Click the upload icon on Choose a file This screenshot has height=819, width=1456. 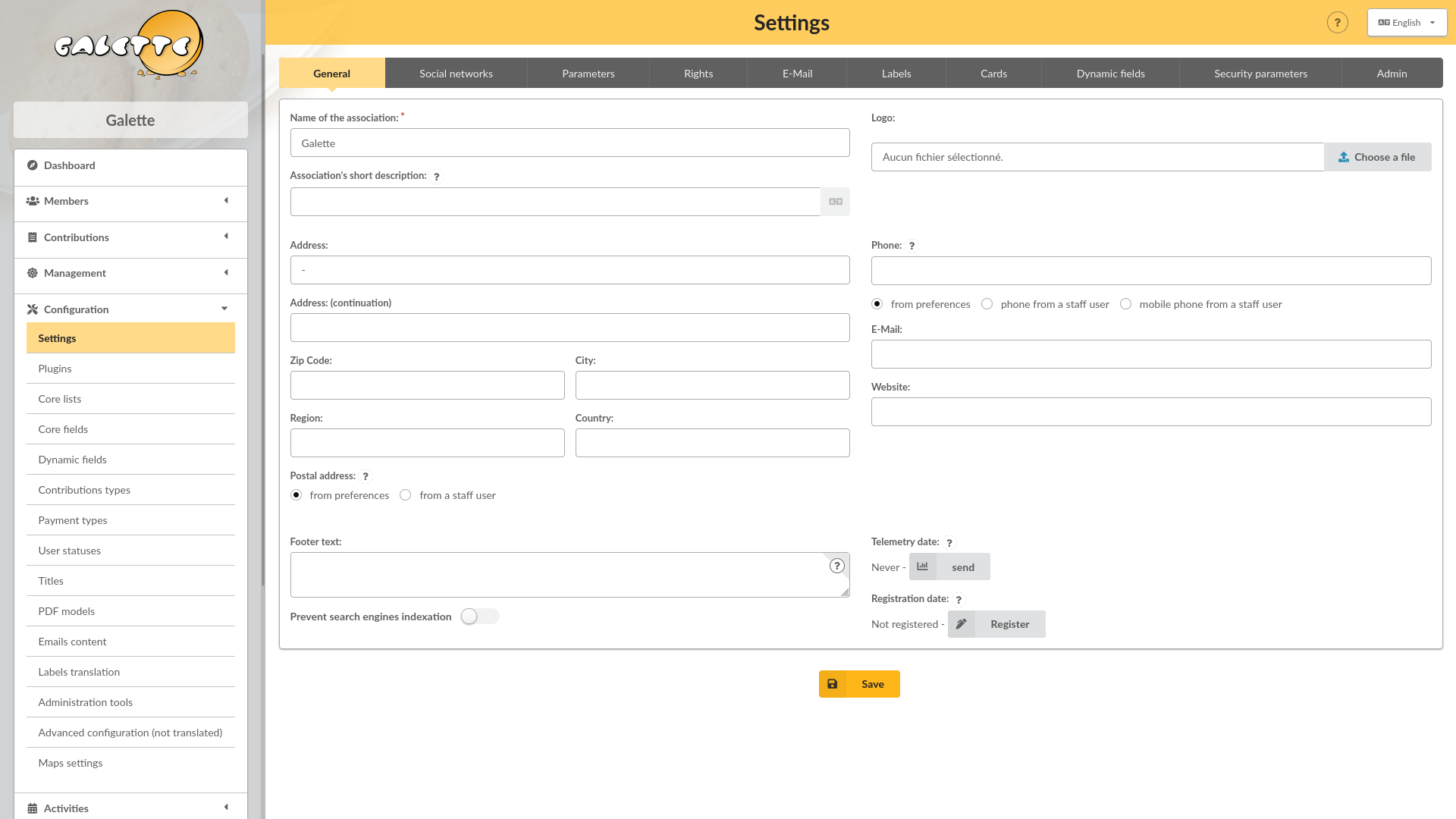[1344, 157]
